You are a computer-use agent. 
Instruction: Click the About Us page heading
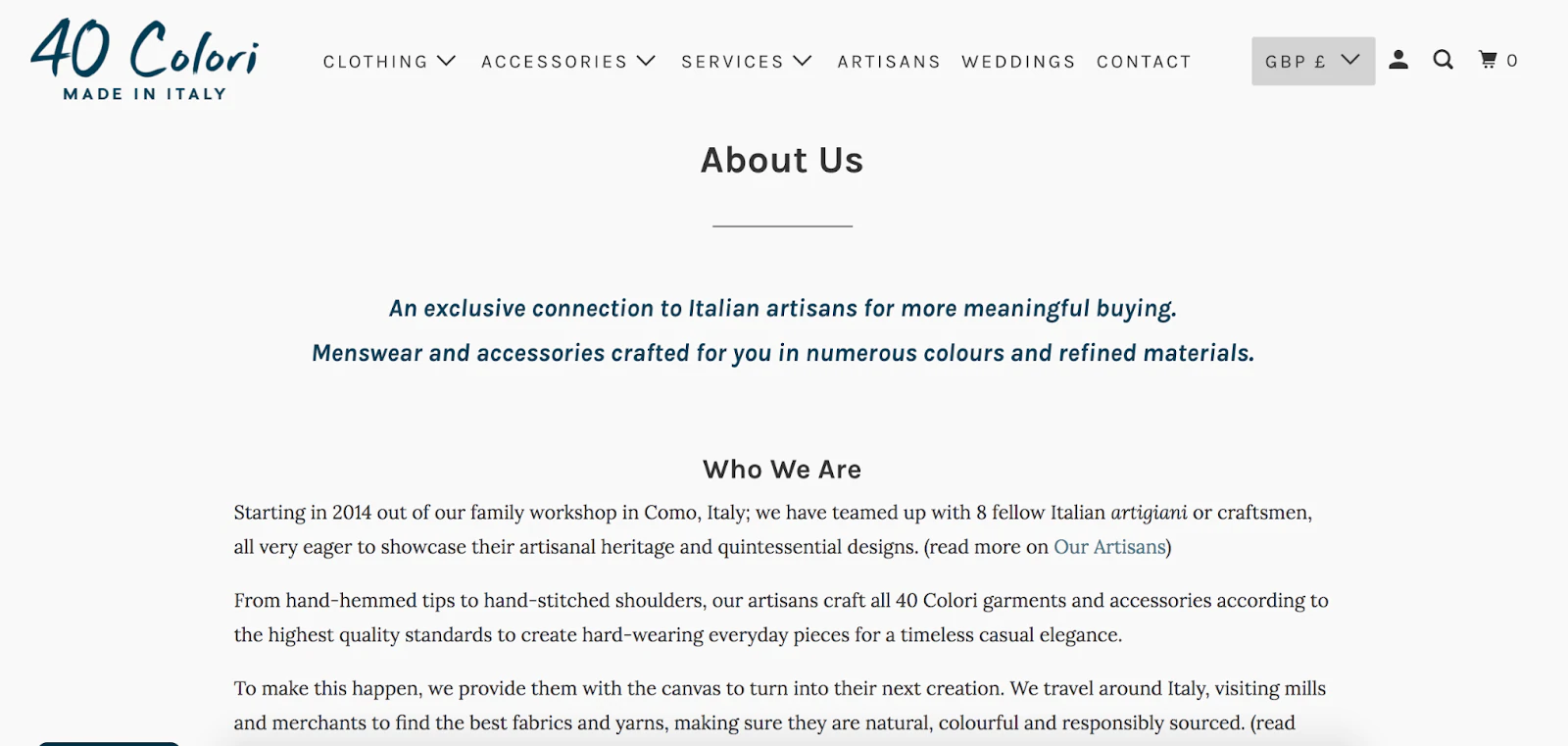point(782,161)
